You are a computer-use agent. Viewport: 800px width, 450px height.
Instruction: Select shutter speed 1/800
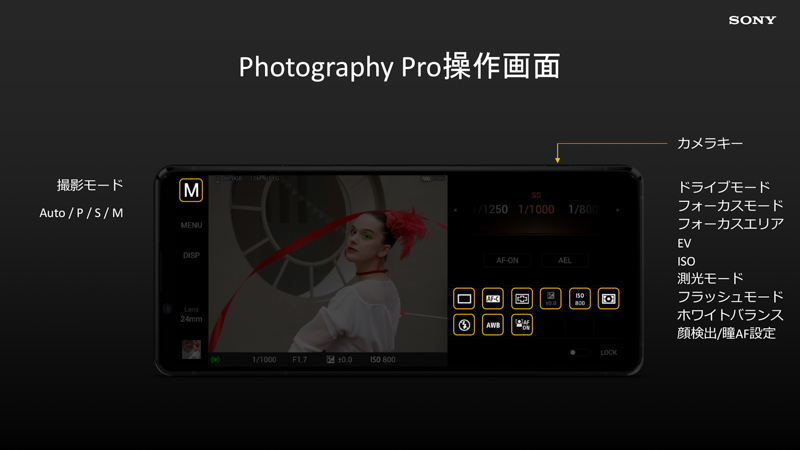point(583,209)
